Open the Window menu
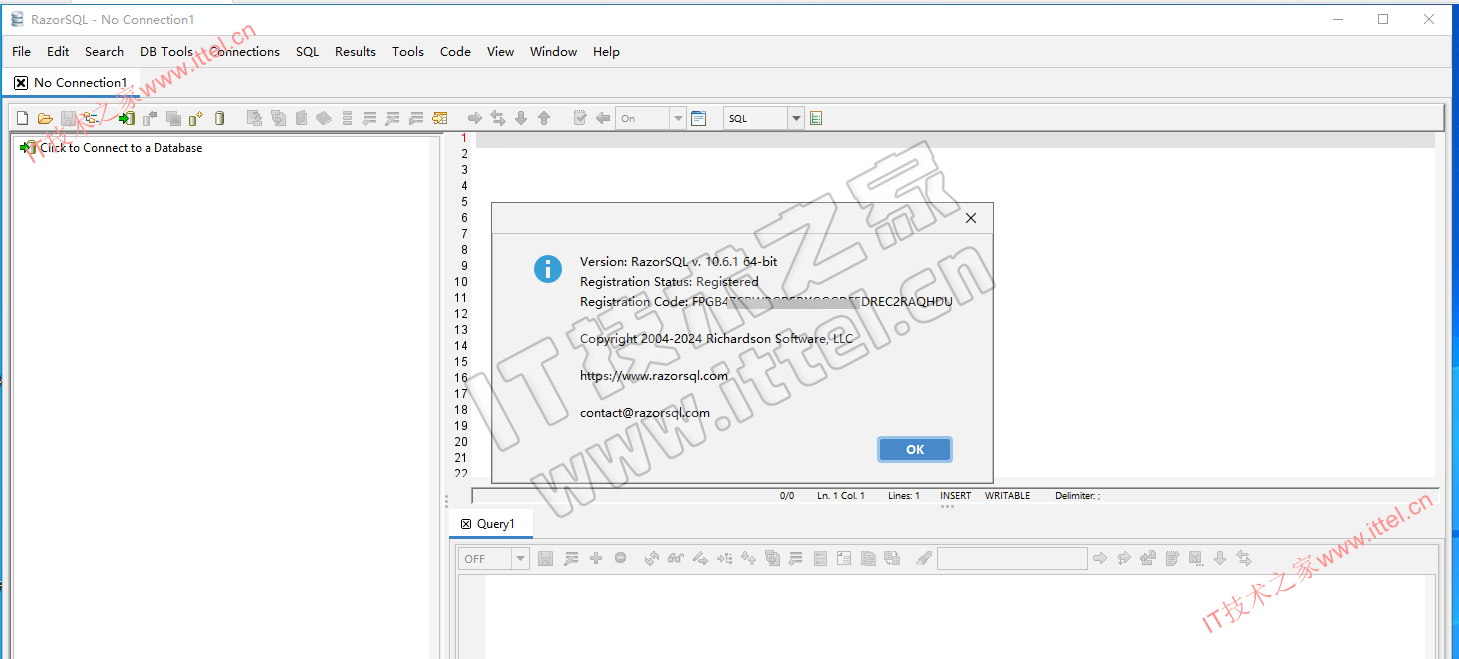The image size is (1459, 659). point(553,52)
